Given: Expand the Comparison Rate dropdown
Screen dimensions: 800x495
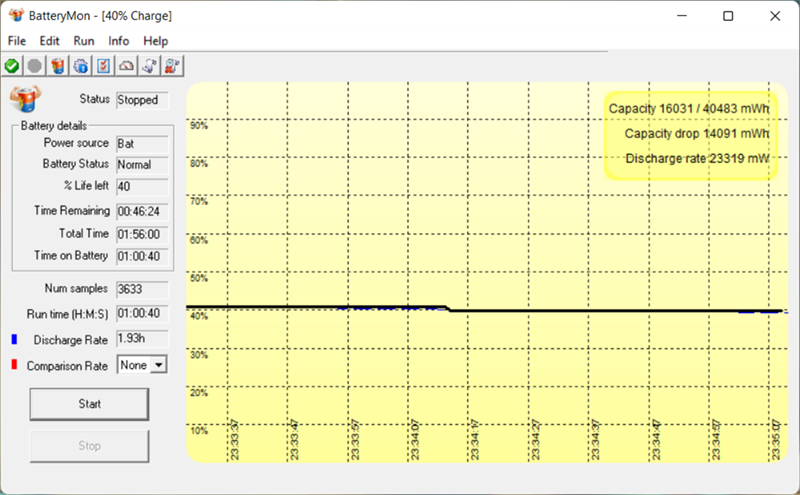Looking at the screenshot, I should click(157, 366).
